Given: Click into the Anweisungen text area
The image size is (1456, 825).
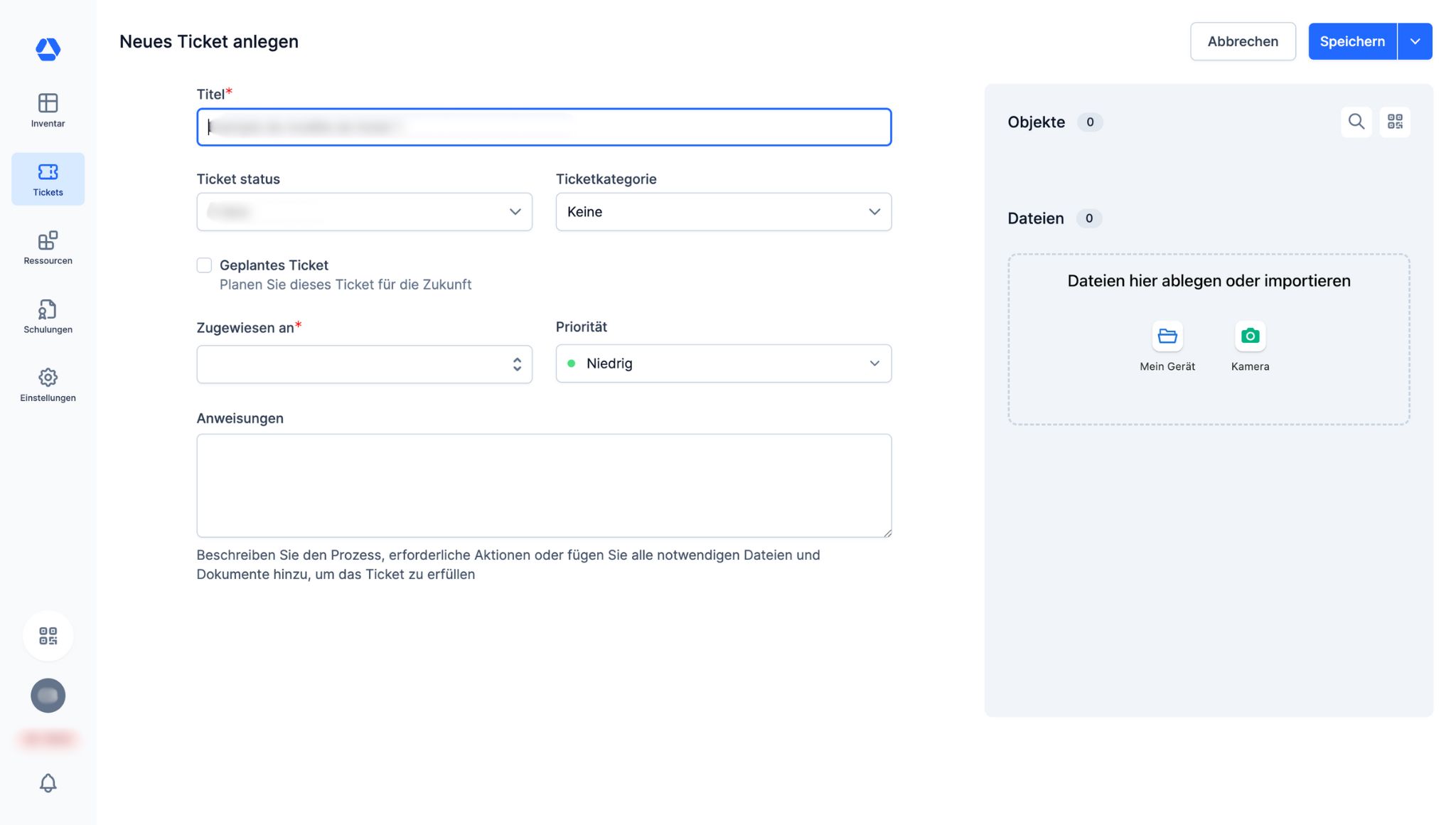Looking at the screenshot, I should (543, 485).
